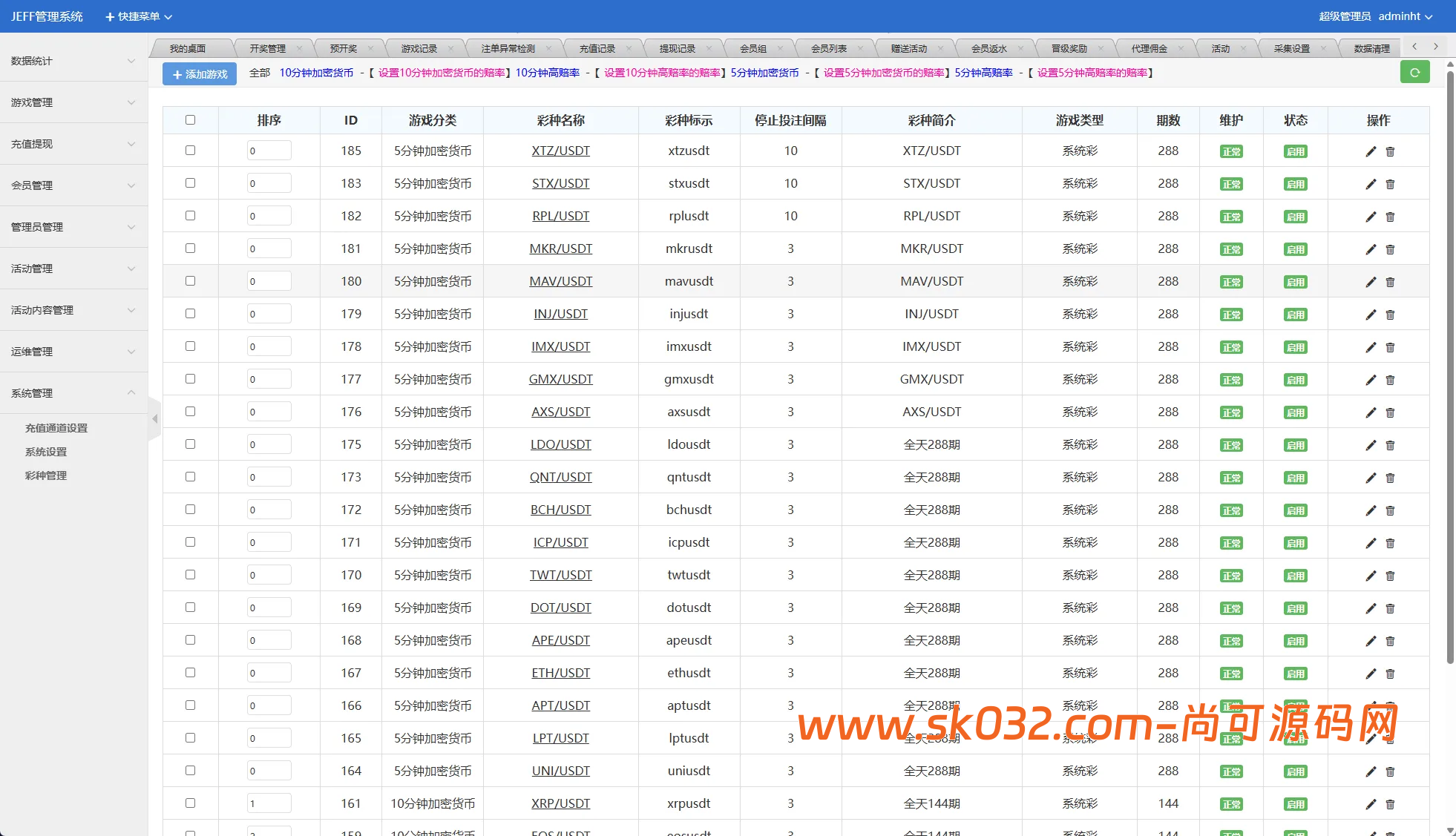Click edit pencil icon for XTZ/USDT row
Screen dimensions: 1456x836
point(1371,151)
